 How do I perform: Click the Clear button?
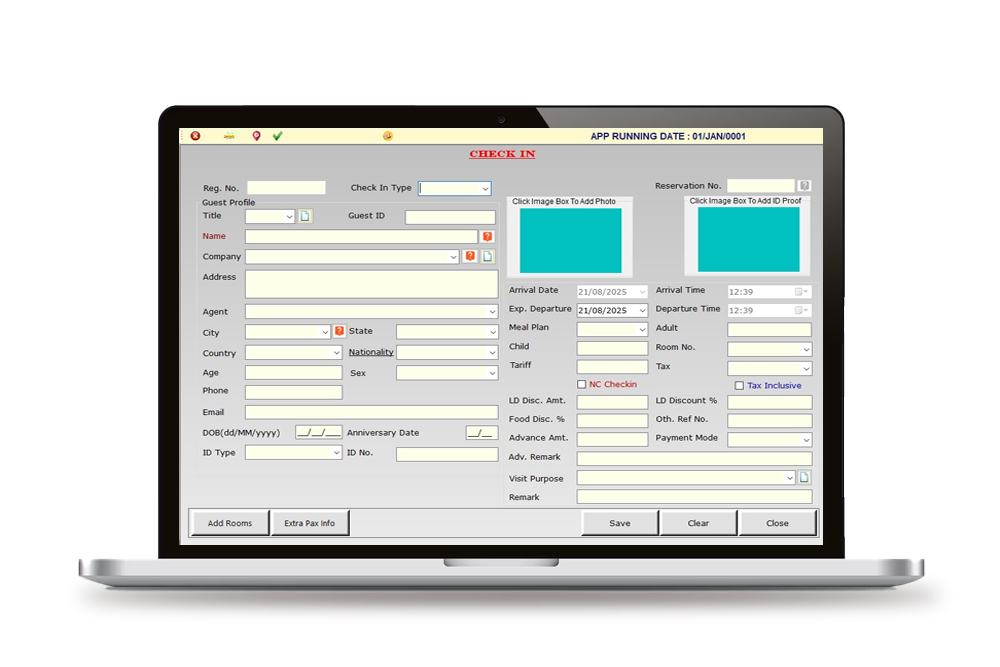tap(698, 523)
